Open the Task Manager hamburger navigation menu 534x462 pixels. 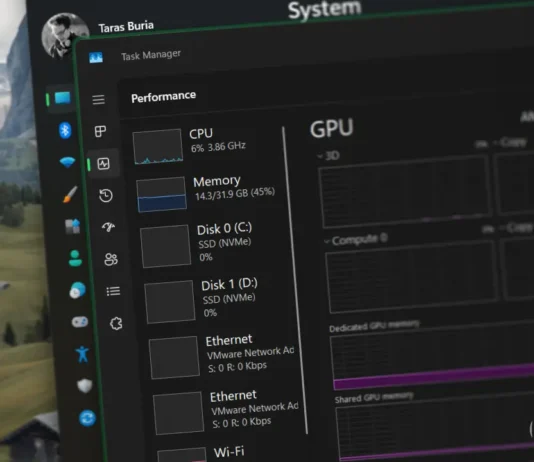click(x=98, y=100)
